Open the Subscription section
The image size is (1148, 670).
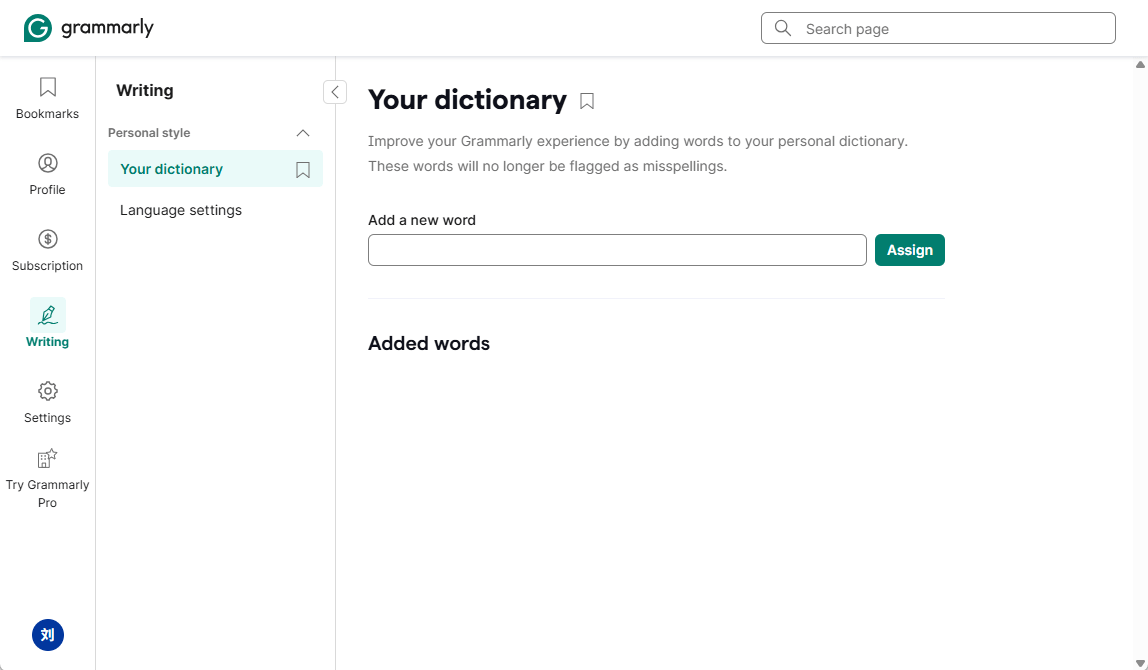pyautogui.click(x=48, y=250)
